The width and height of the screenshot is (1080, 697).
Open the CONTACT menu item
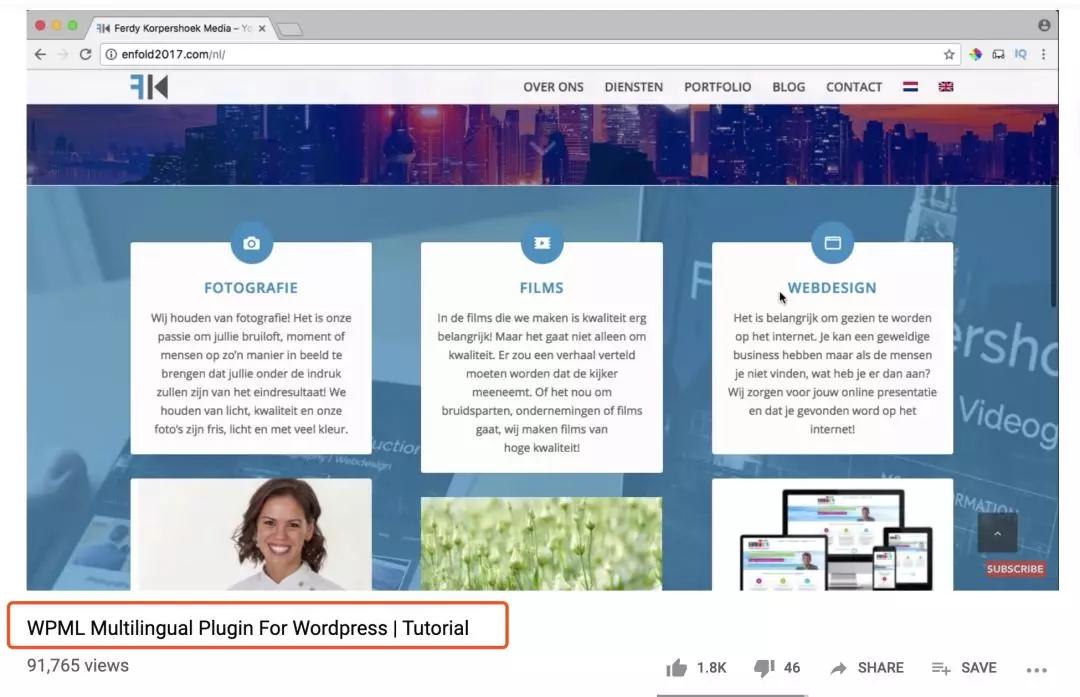[854, 87]
